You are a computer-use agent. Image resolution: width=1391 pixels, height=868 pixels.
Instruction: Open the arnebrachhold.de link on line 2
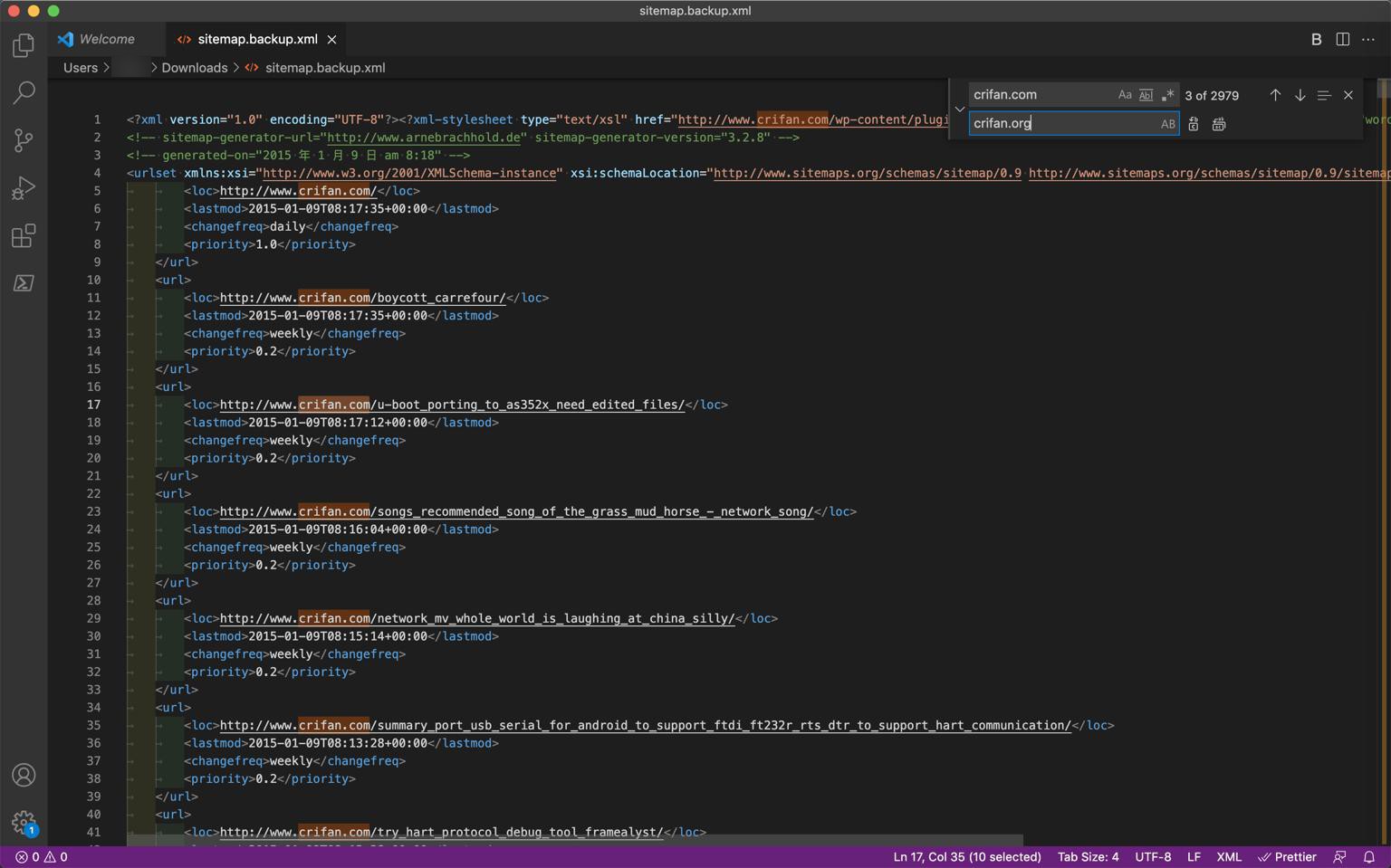click(x=424, y=138)
